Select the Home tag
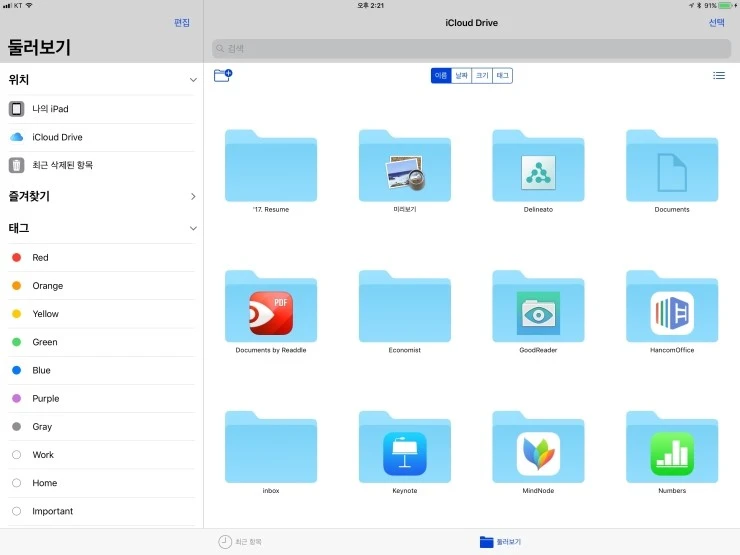Viewport: 740px width, 555px height. (101, 483)
